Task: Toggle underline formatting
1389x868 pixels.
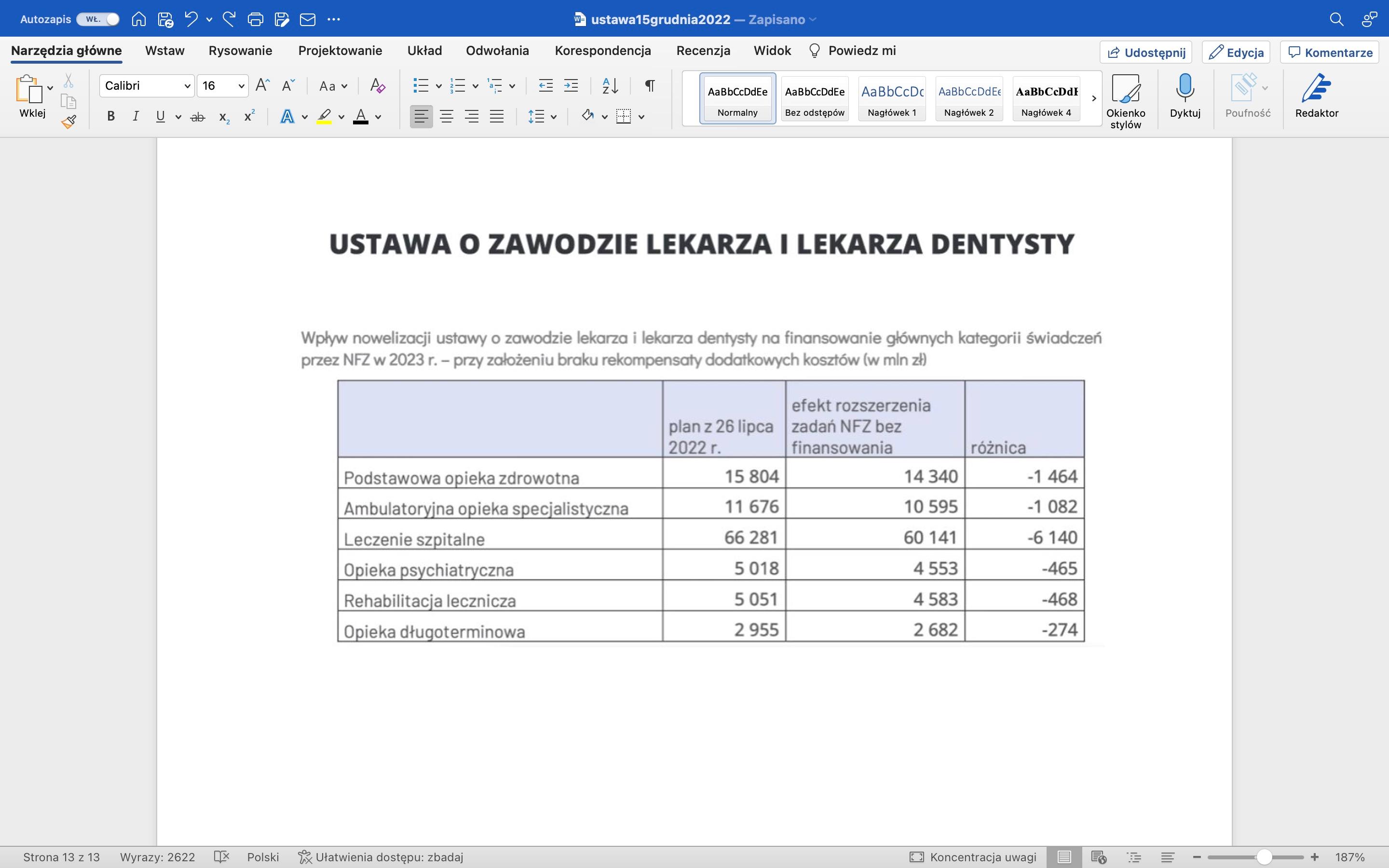Action: point(161,117)
